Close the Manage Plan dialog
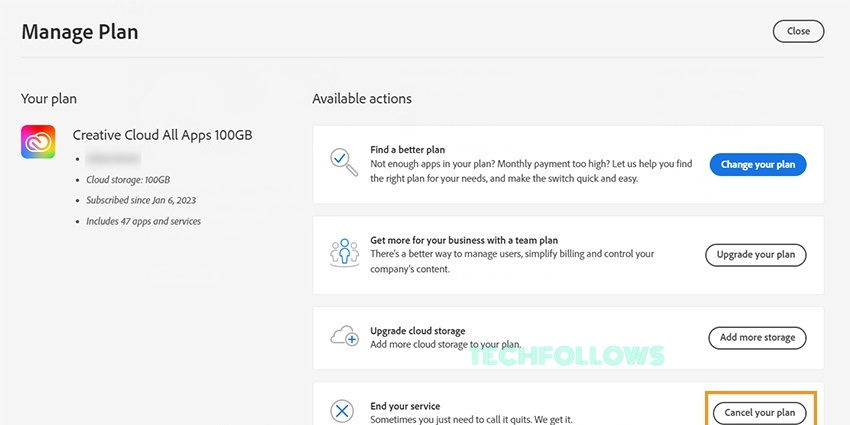The height and width of the screenshot is (425, 850). tap(798, 31)
